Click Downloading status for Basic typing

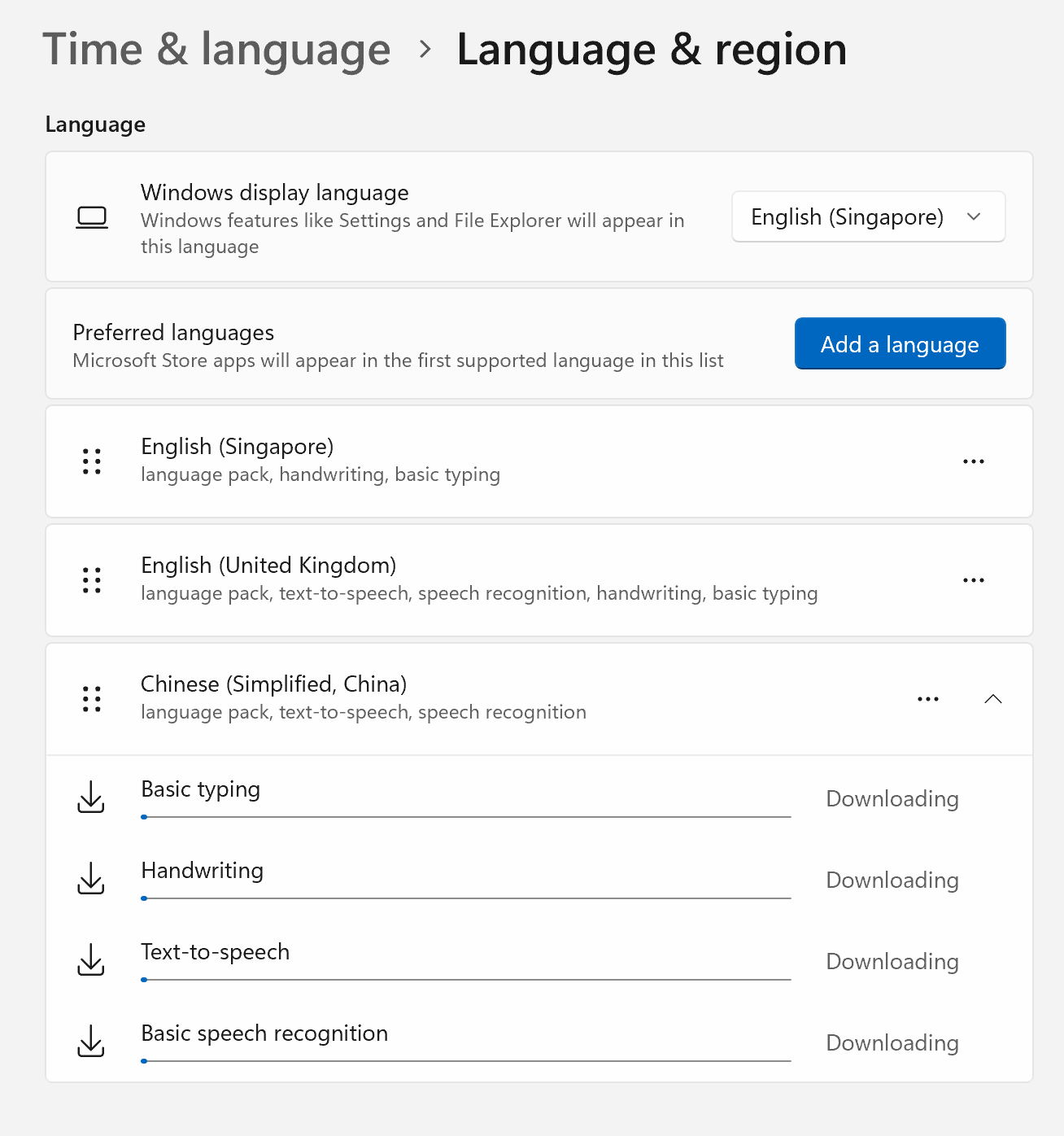point(892,799)
